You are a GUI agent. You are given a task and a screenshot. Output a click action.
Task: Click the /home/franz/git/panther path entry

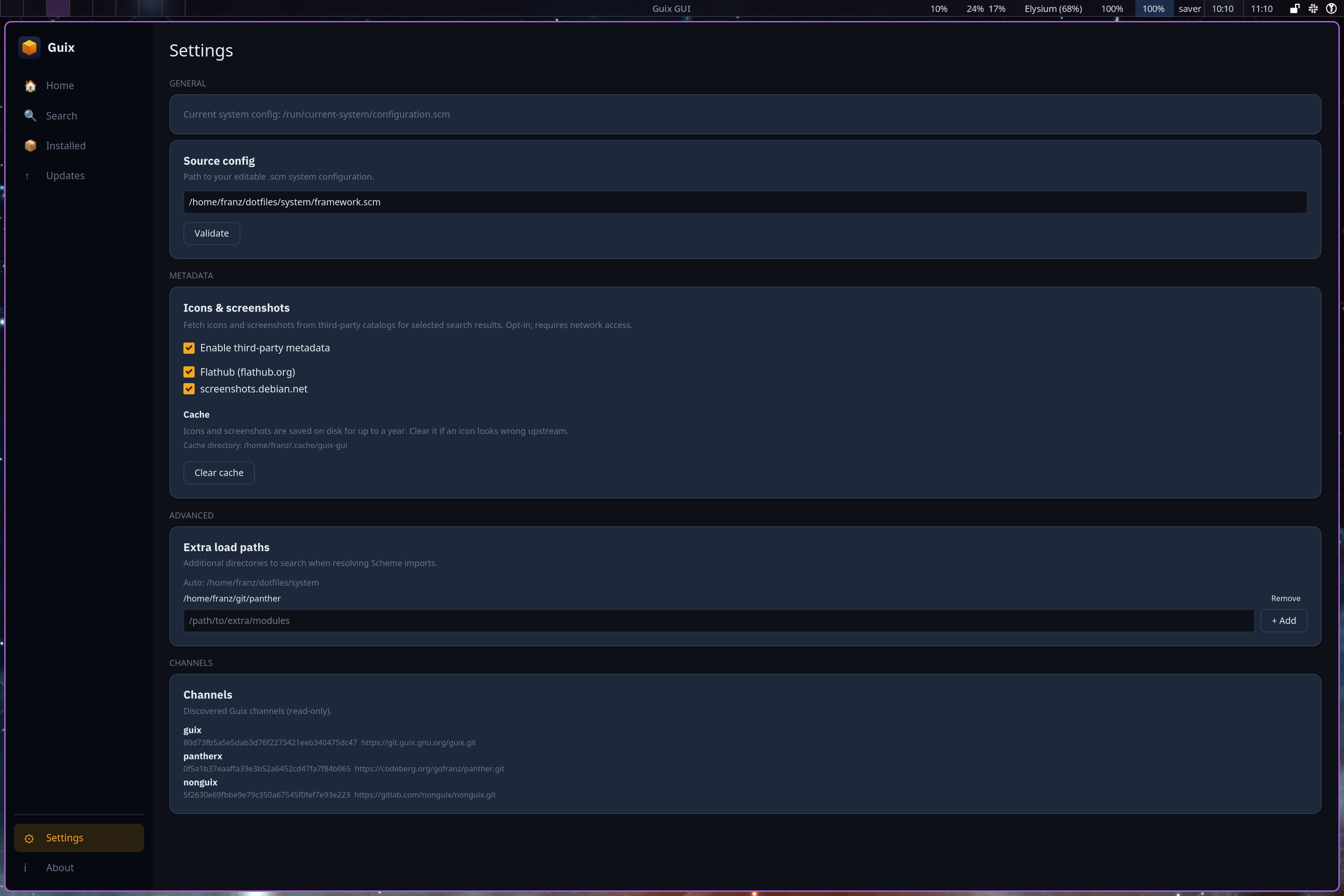(232, 598)
